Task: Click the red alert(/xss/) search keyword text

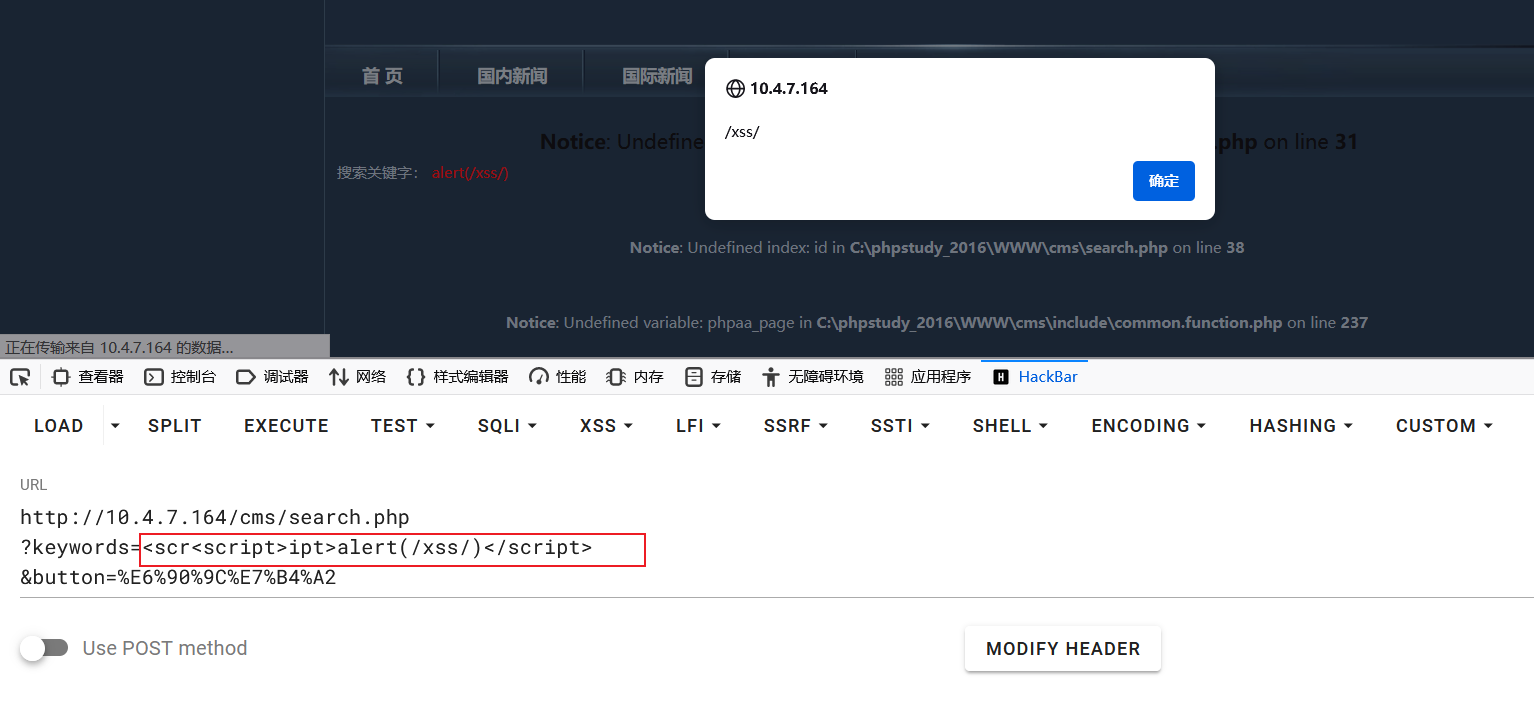Action: click(x=471, y=173)
